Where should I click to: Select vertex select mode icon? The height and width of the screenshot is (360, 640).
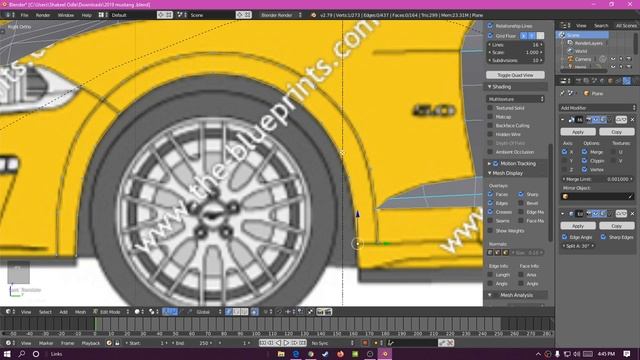click(229, 312)
